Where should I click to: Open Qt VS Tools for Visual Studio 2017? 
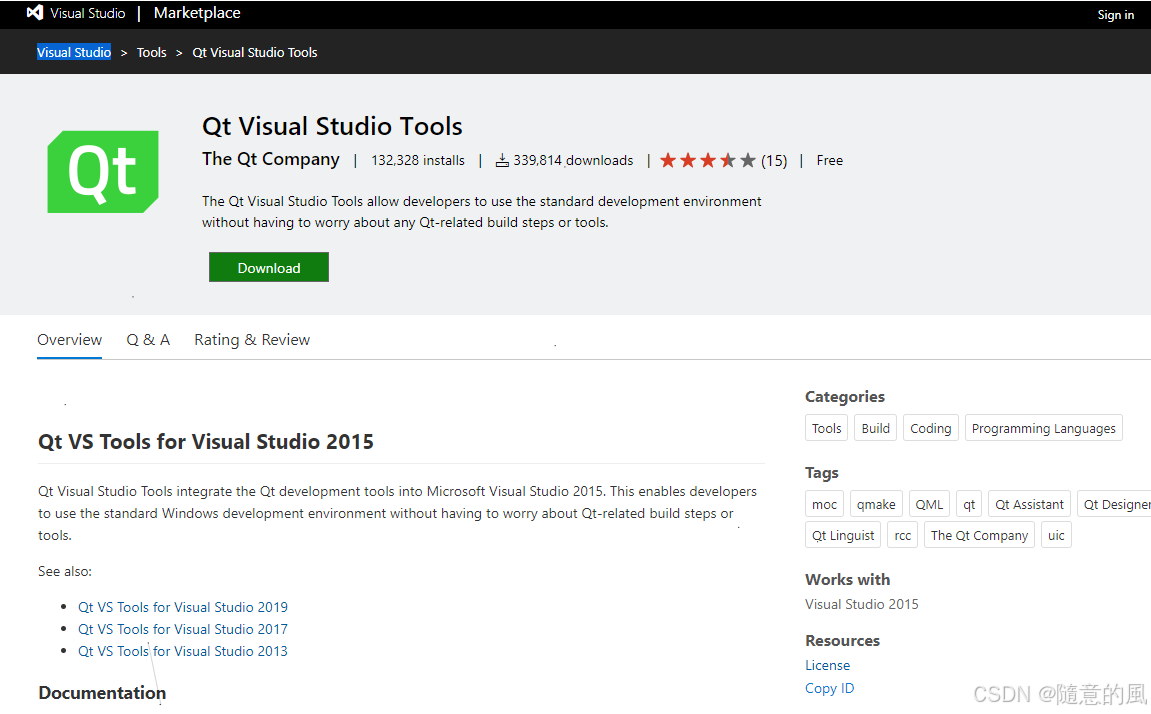pyautogui.click(x=183, y=629)
